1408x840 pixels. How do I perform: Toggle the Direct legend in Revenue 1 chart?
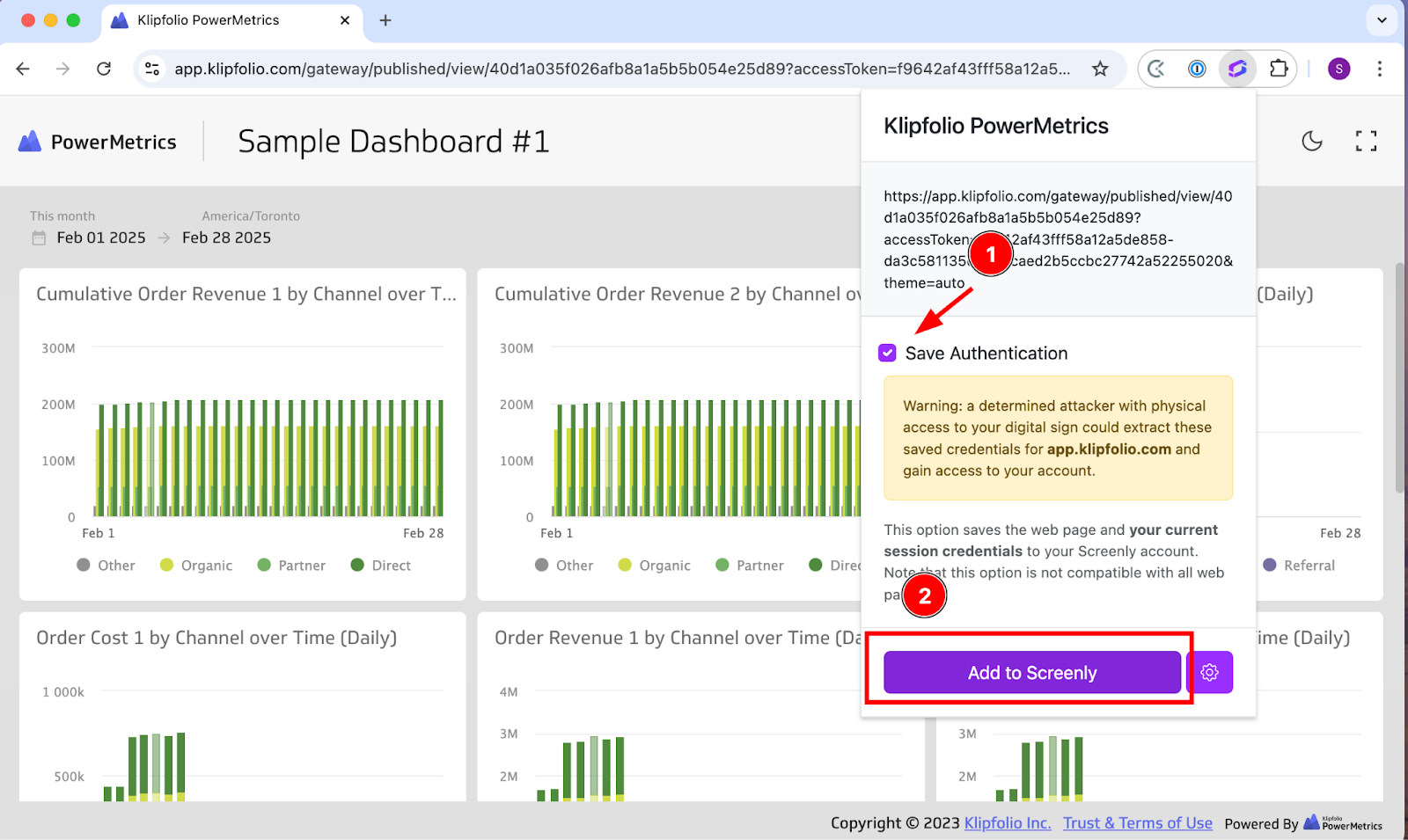[381, 566]
